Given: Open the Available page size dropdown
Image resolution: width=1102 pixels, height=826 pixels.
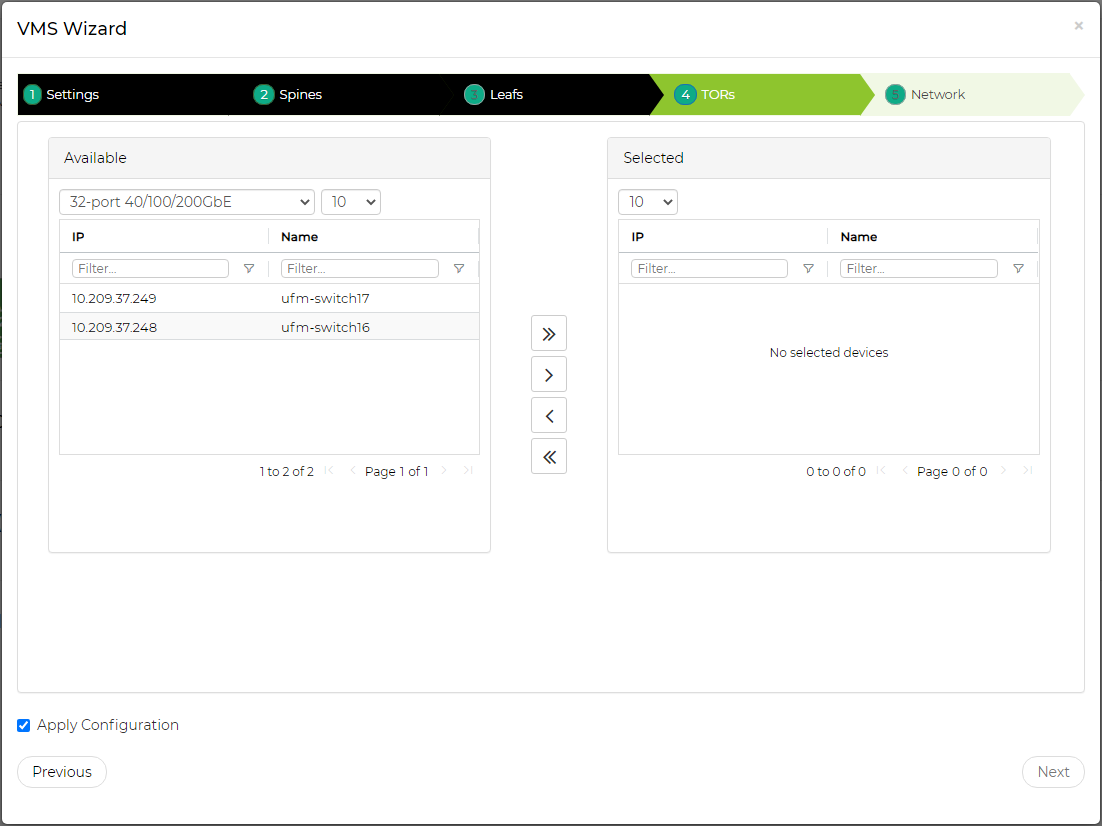Looking at the screenshot, I should (350, 202).
